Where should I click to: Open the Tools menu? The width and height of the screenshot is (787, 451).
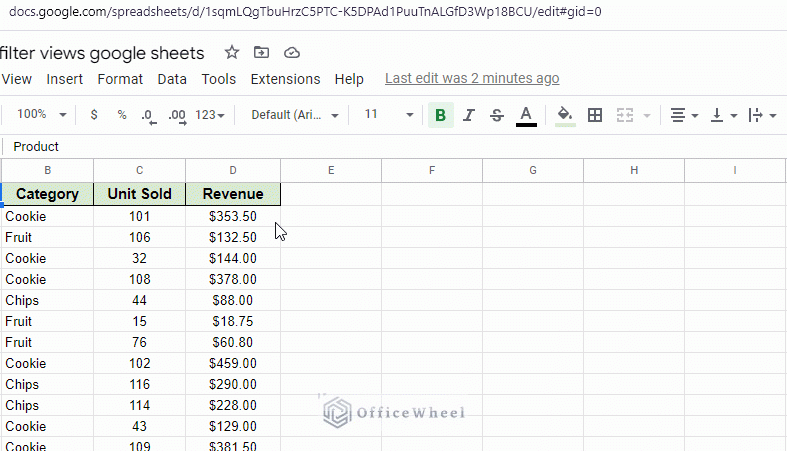[218, 79]
